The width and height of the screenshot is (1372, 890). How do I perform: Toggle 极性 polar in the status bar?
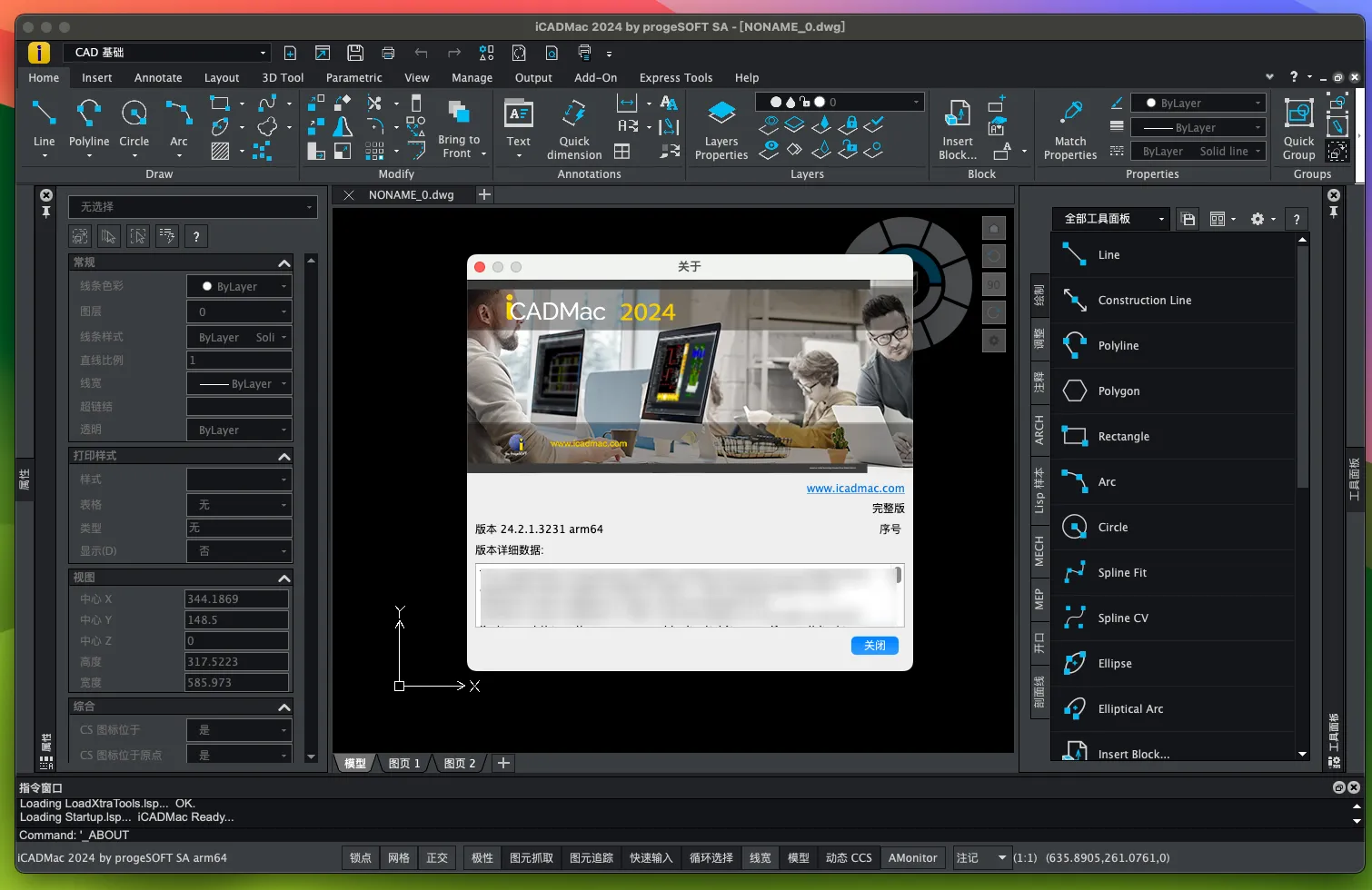coord(482,858)
